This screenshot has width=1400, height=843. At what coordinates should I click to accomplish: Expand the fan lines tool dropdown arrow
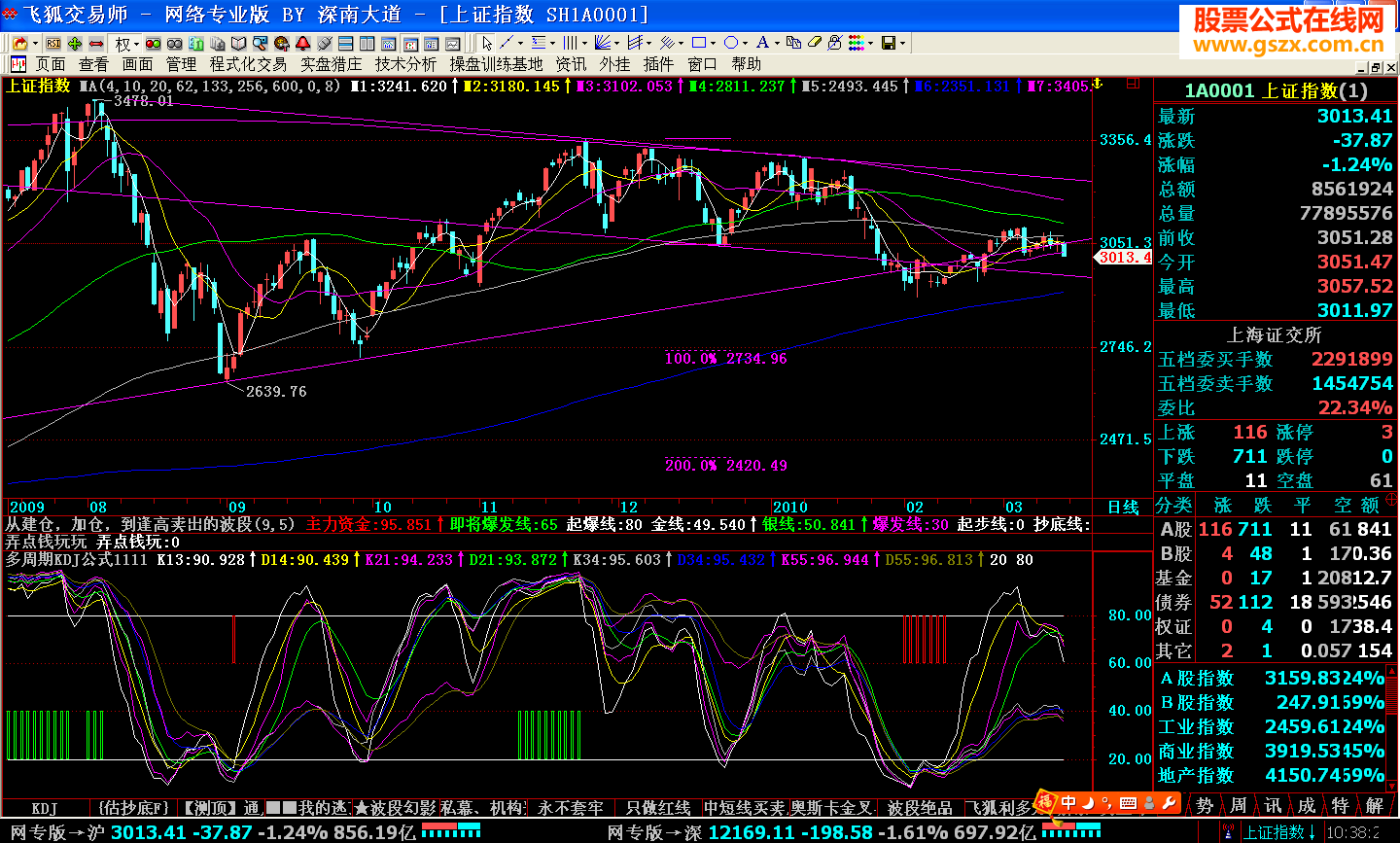(617, 44)
